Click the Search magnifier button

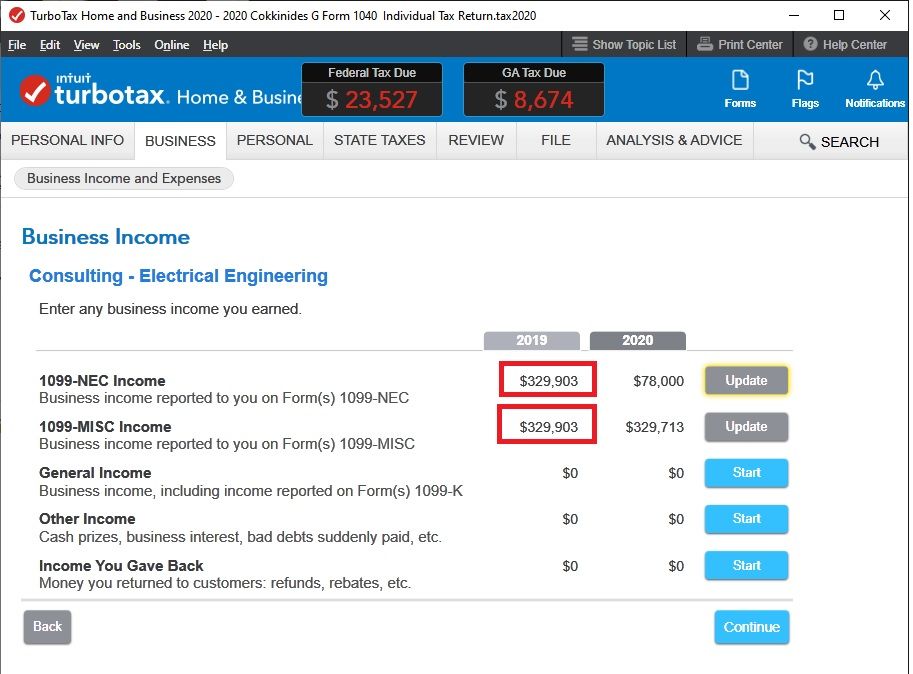pos(839,141)
